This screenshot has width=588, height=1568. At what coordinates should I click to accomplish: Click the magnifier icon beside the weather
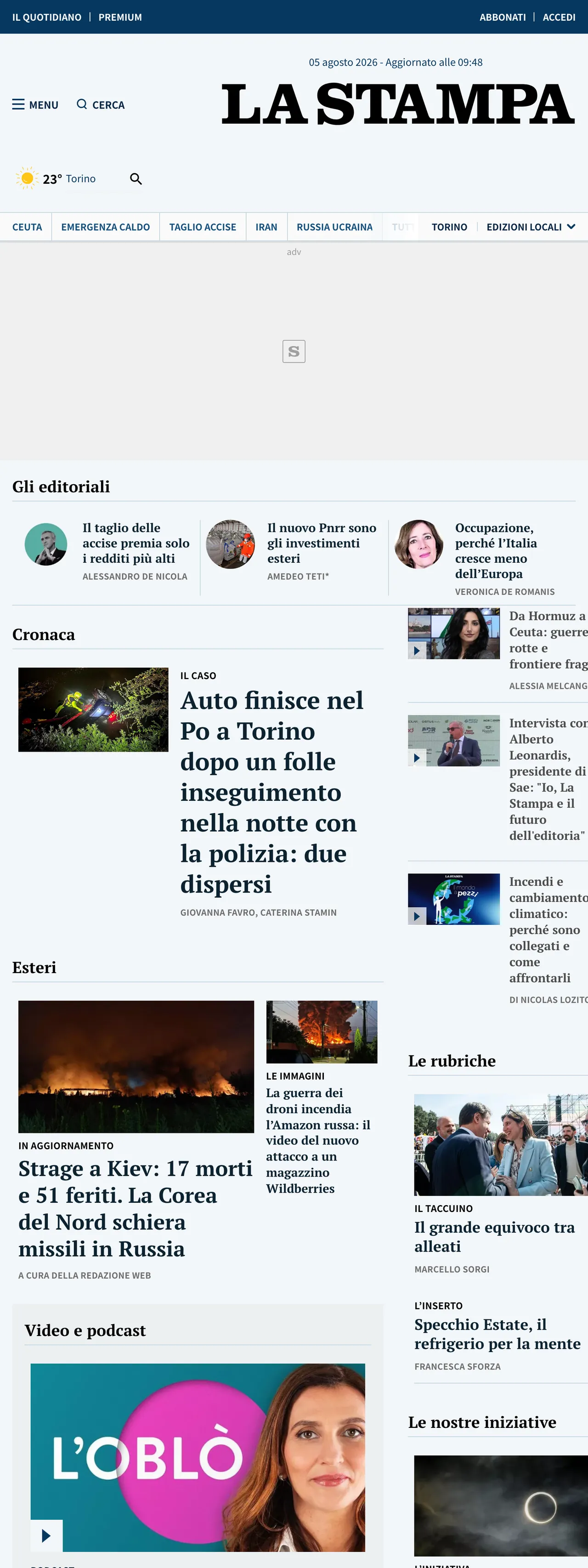coord(136,178)
